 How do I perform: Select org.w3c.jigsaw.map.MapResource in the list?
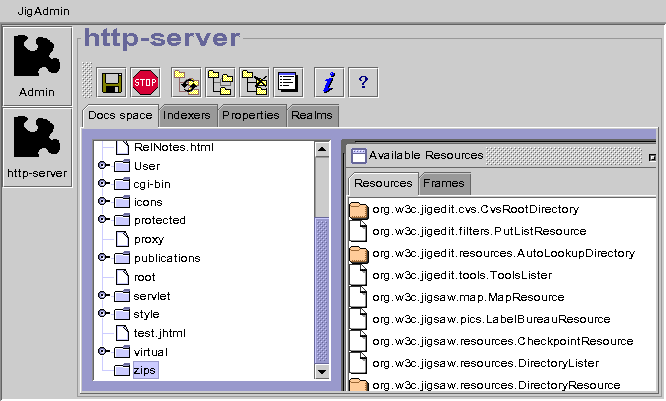pos(467,297)
